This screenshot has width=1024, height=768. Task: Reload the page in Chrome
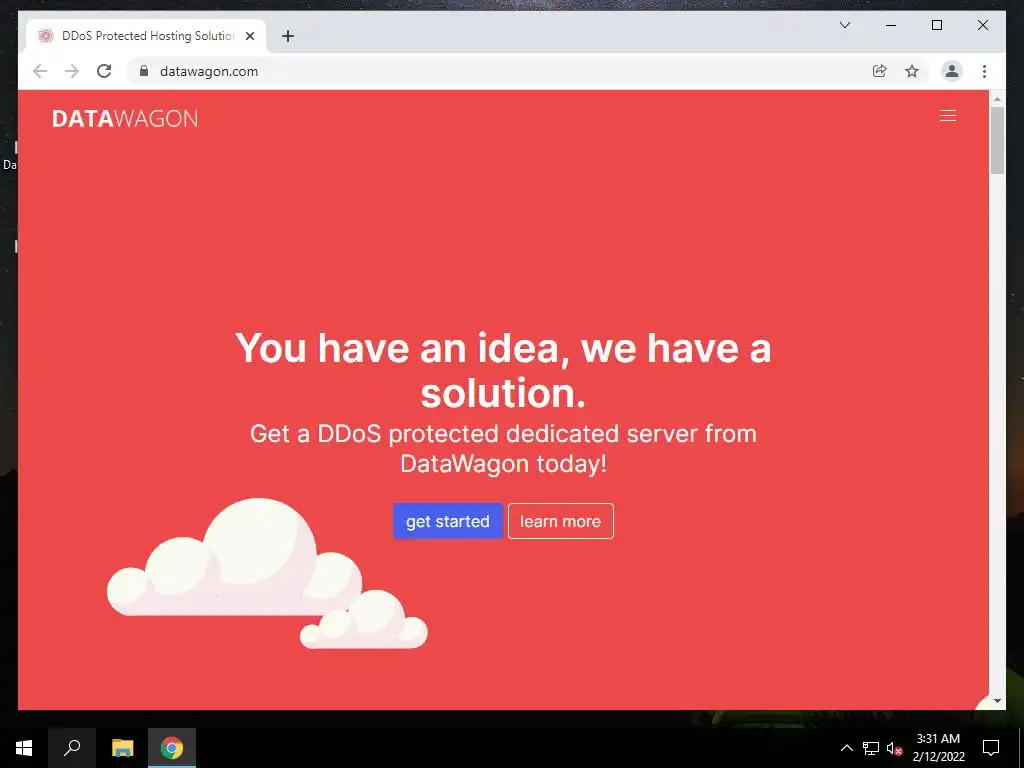click(104, 71)
